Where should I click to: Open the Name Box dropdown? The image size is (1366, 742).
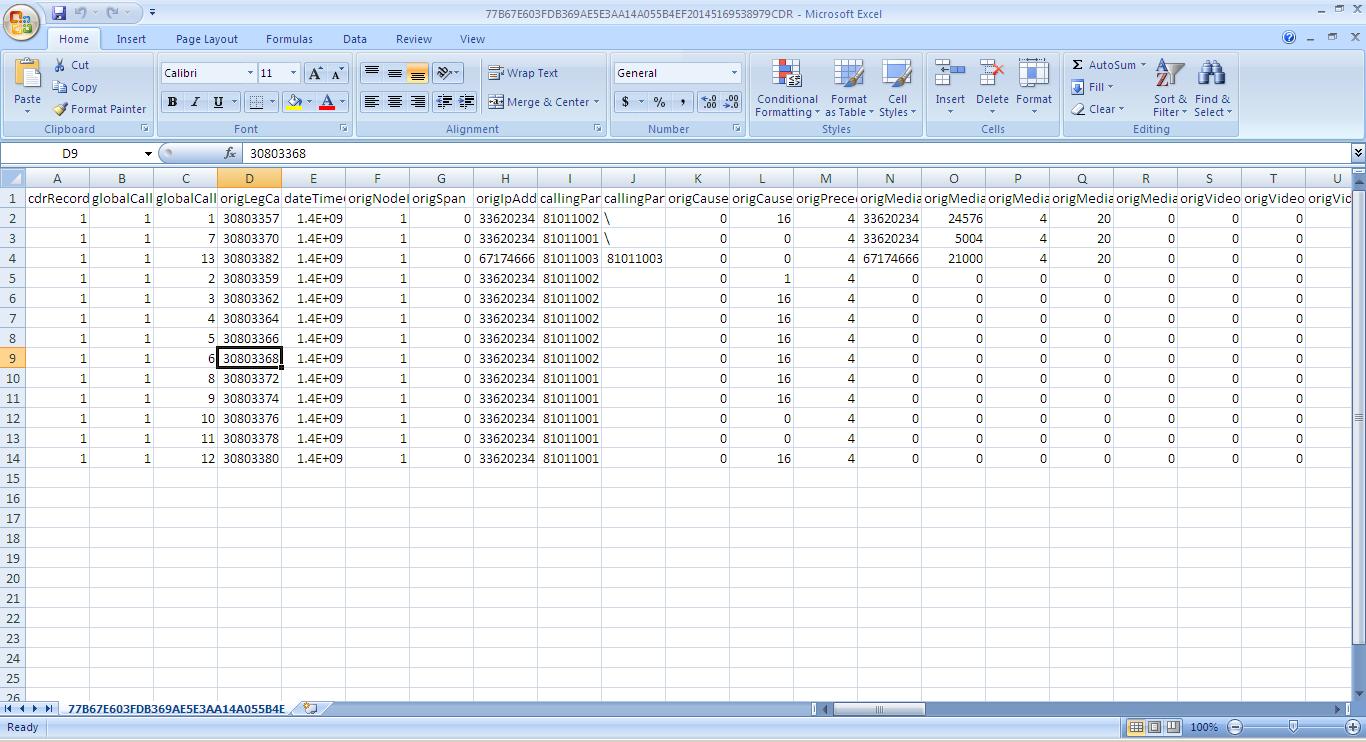[x=148, y=154]
